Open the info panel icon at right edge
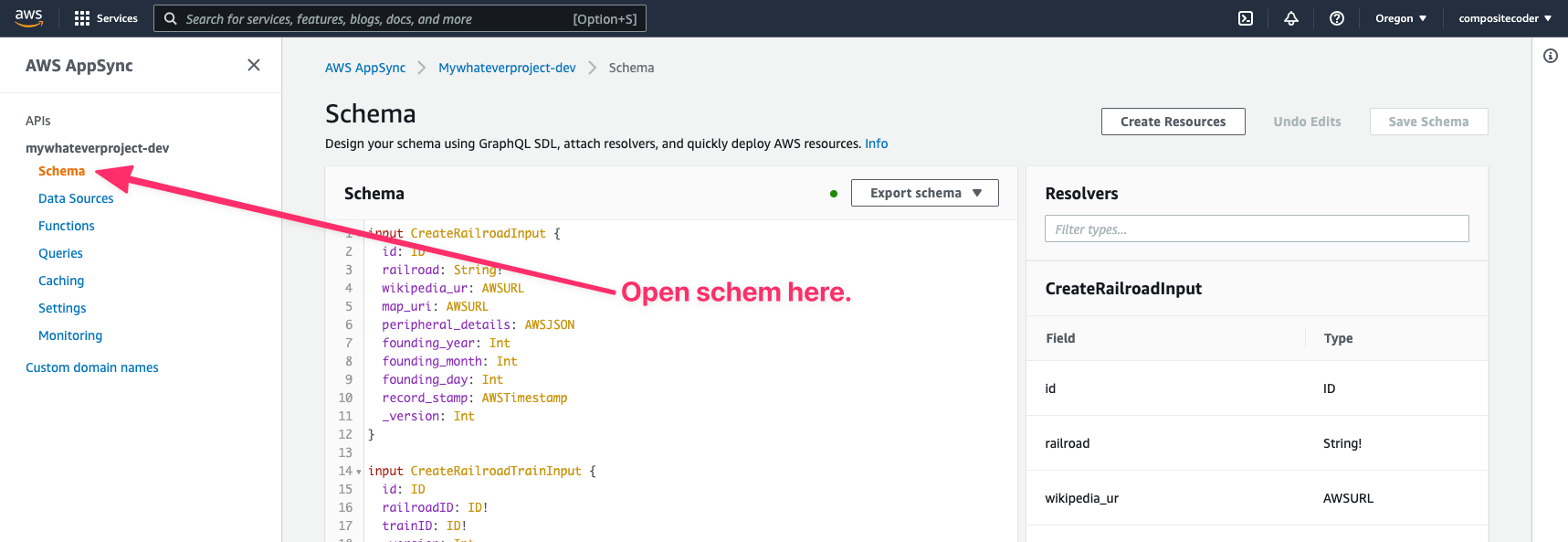This screenshot has width=1568, height=542. [x=1551, y=56]
